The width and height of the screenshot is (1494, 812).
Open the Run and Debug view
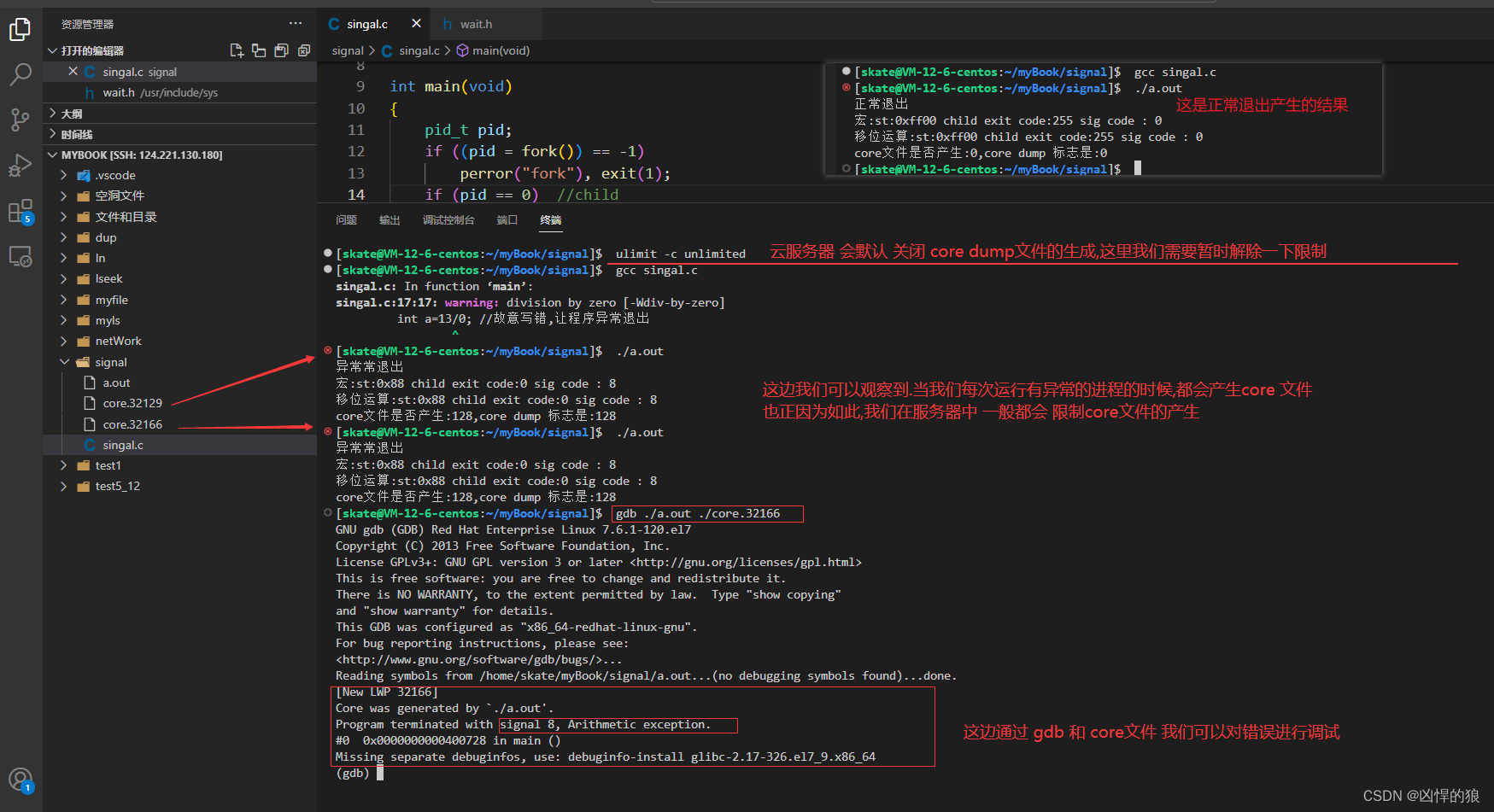(x=20, y=165)
